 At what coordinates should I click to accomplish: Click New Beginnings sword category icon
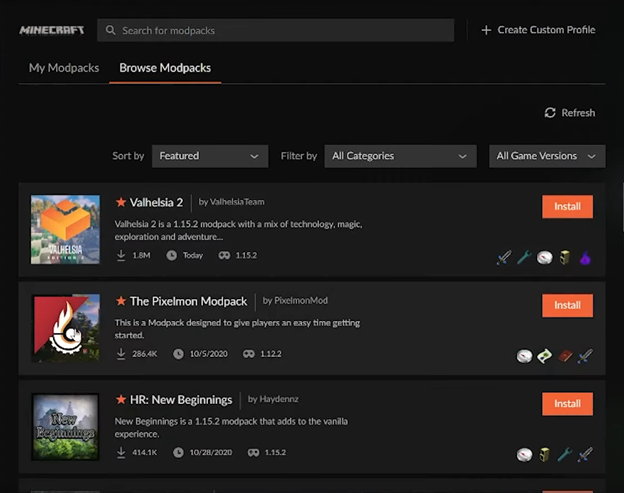(585, 454)
